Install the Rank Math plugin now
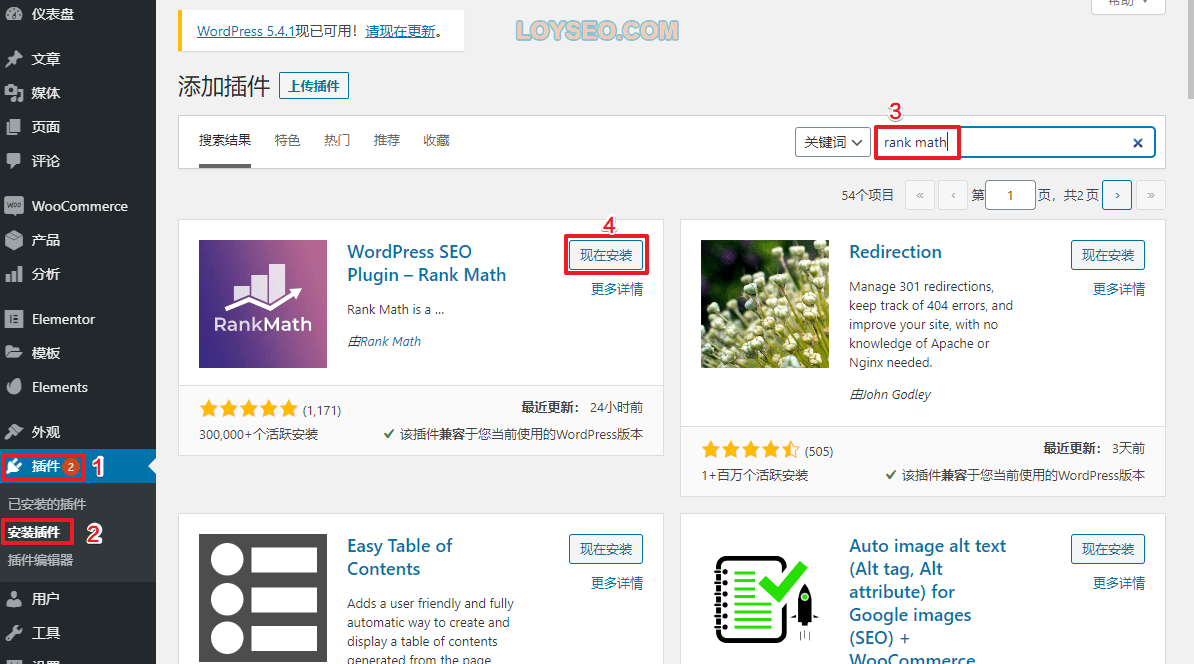 (606, 255)
